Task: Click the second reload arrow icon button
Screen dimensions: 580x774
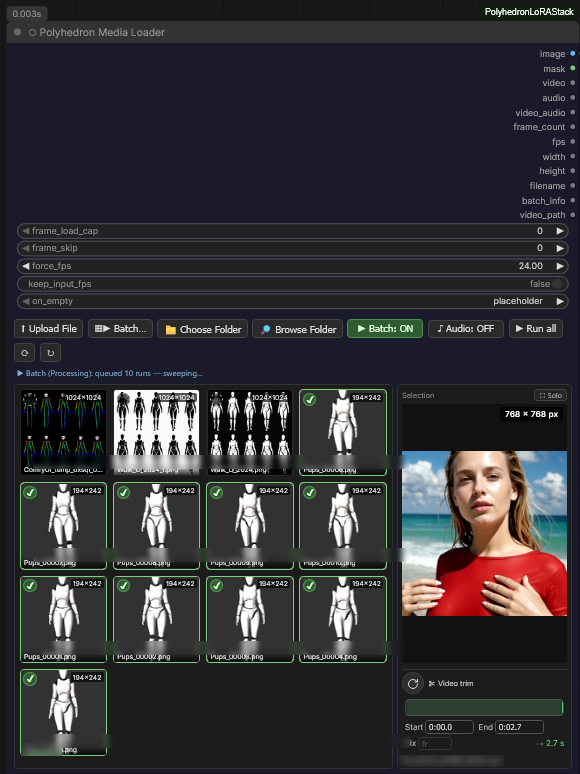Action: tap(50, 352)
